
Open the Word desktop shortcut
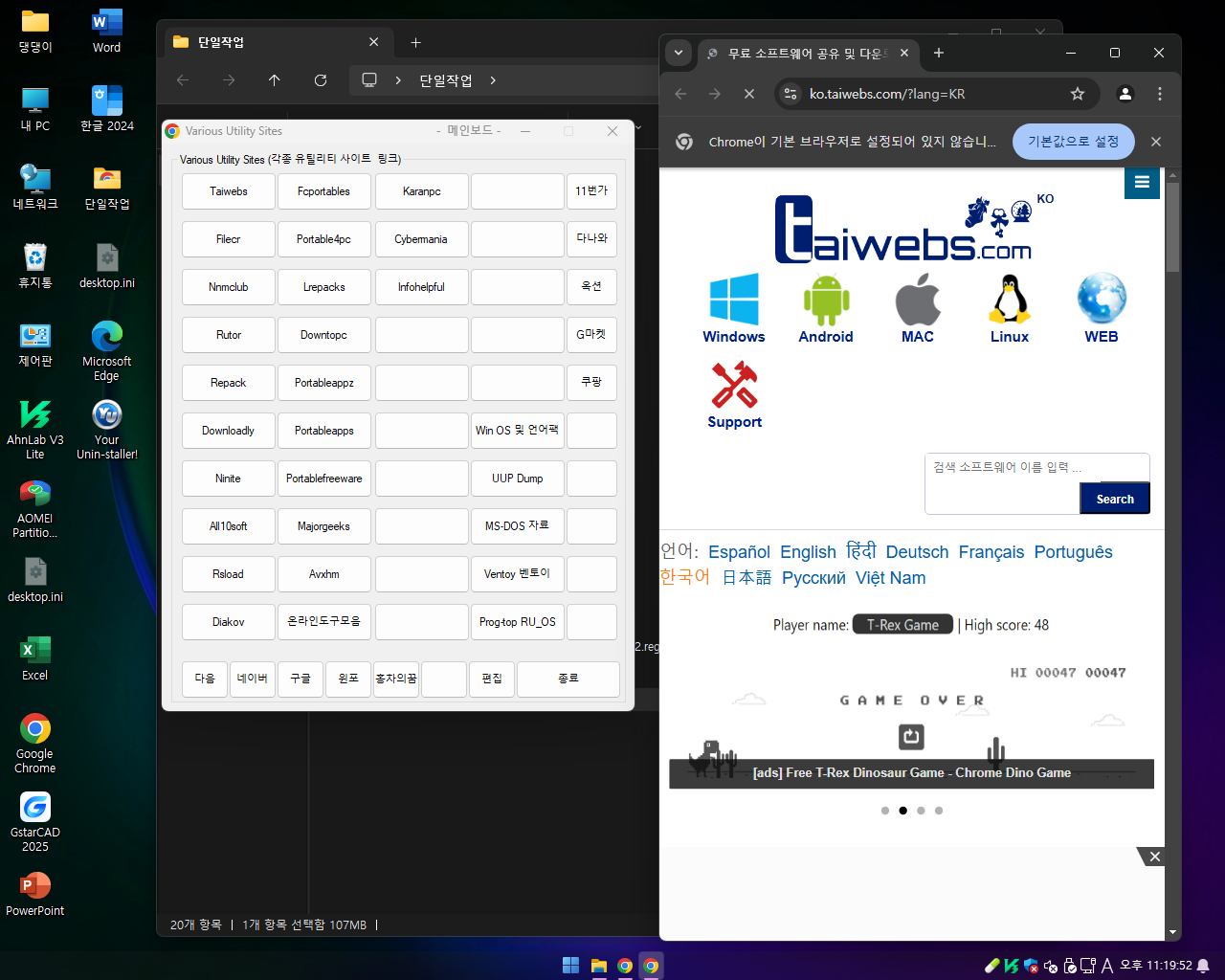106,31
